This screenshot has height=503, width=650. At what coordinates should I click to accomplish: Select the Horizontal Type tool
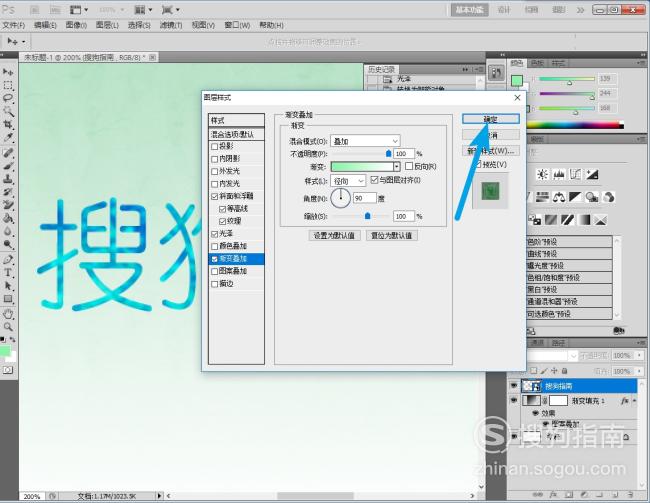[x=8, y=273]
